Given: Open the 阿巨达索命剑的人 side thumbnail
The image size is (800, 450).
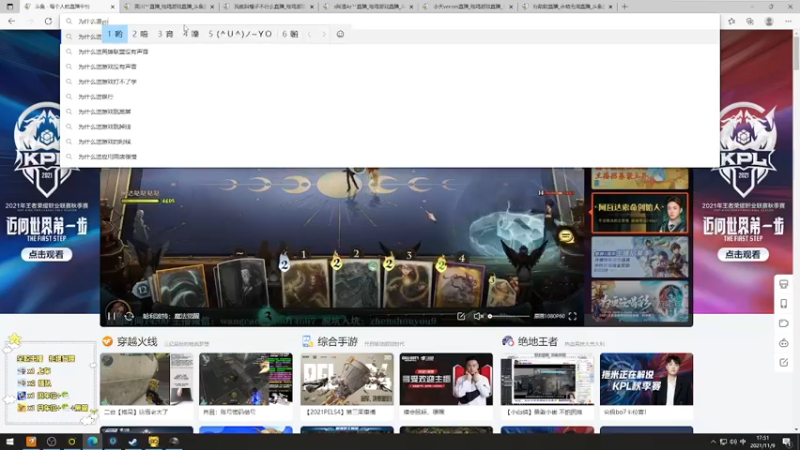Looking at the screenshot, I should 639,213.
